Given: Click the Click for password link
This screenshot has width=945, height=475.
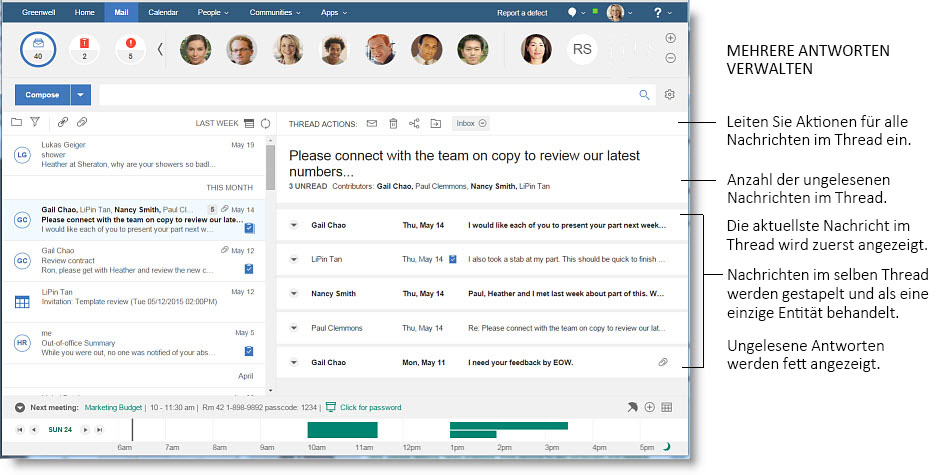Looking at the screenshot, I should (x=371, y=407).
